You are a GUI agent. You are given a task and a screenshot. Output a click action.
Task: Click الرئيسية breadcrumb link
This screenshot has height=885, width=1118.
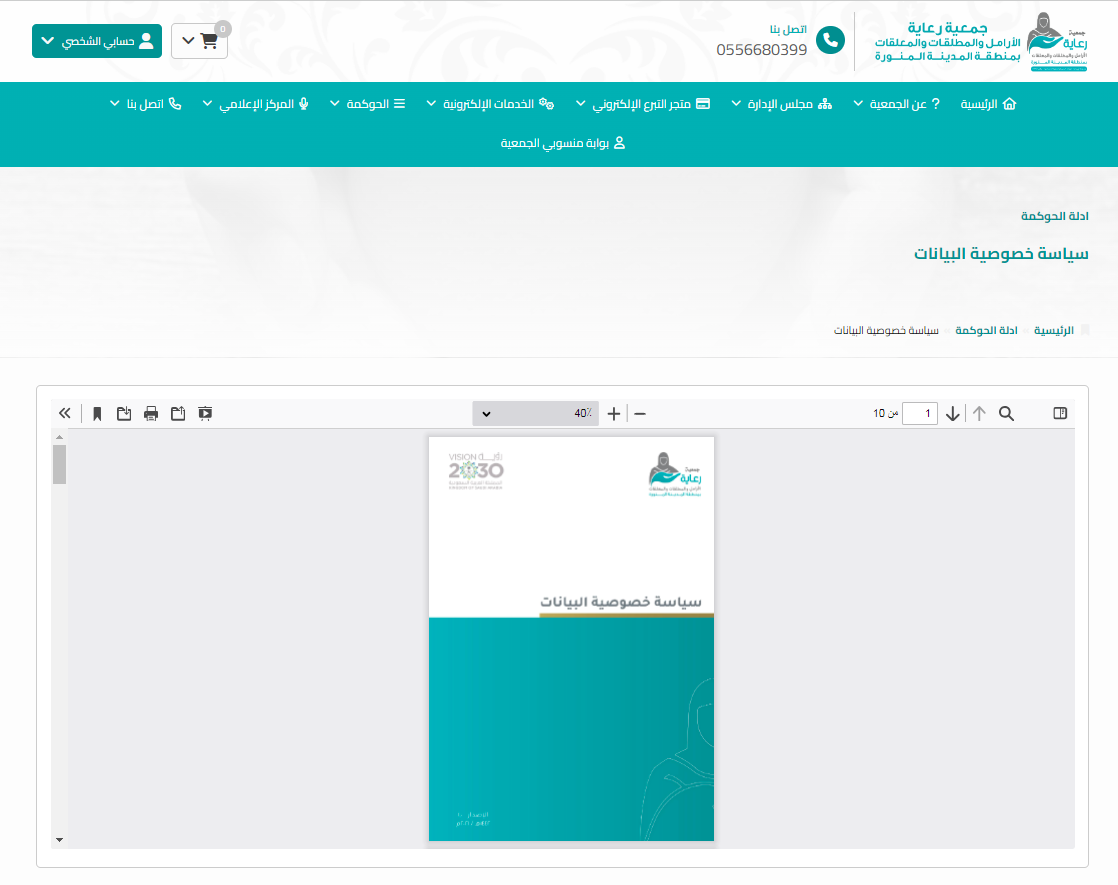(x=1053, y=330)
